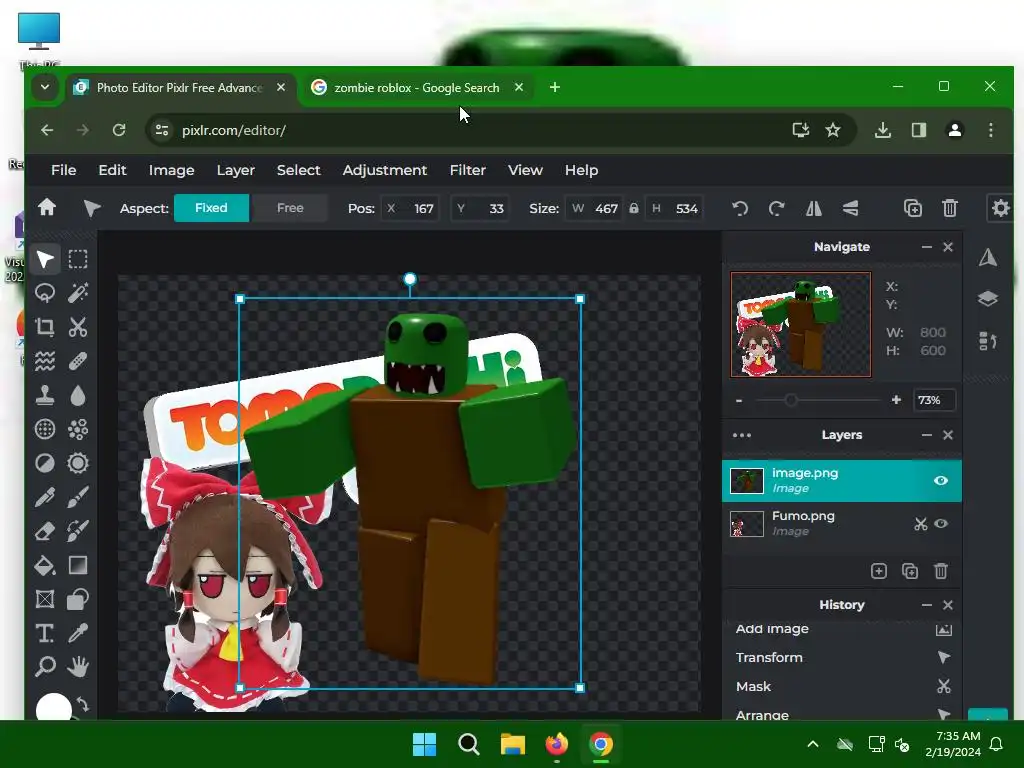Viewport: 1024px width, 768px height.
Task: Open Chrome tab search dropdown
Action: coord(45,87)
